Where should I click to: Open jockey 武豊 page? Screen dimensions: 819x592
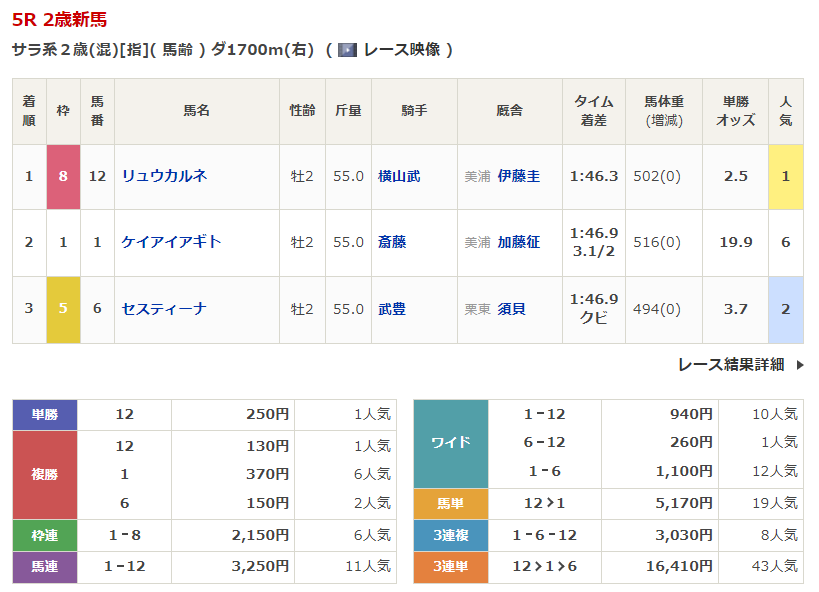tap(392, 309)
